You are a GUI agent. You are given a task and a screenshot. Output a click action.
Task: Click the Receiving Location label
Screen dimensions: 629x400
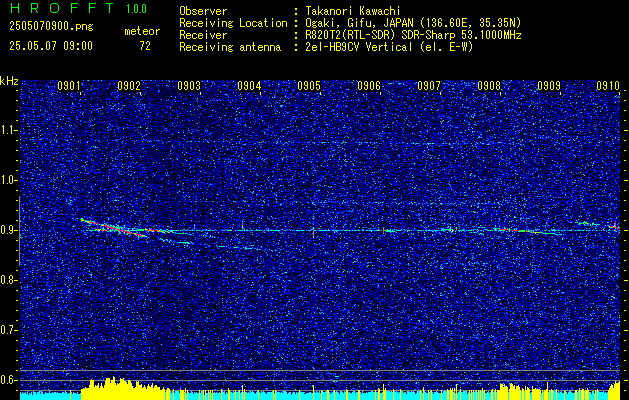pyautogui.click(x=233, y=23)
